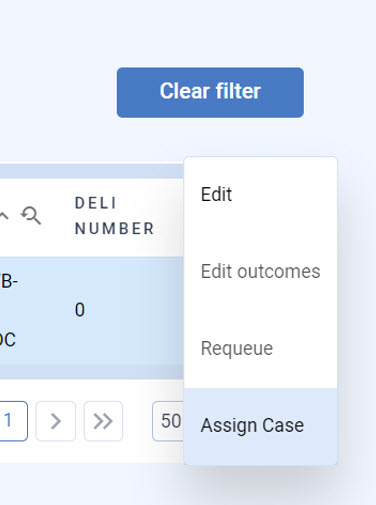Click empty space between pagination and page-size box
Screen dimensions: 376x505
click(x=137, y=421)
